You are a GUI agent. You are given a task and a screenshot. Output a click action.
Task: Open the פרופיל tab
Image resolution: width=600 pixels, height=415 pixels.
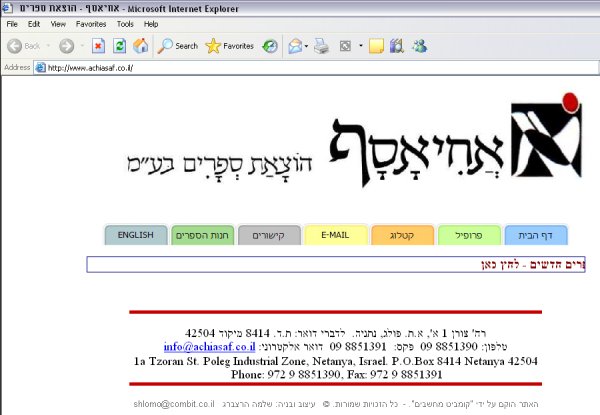[469, 235]
